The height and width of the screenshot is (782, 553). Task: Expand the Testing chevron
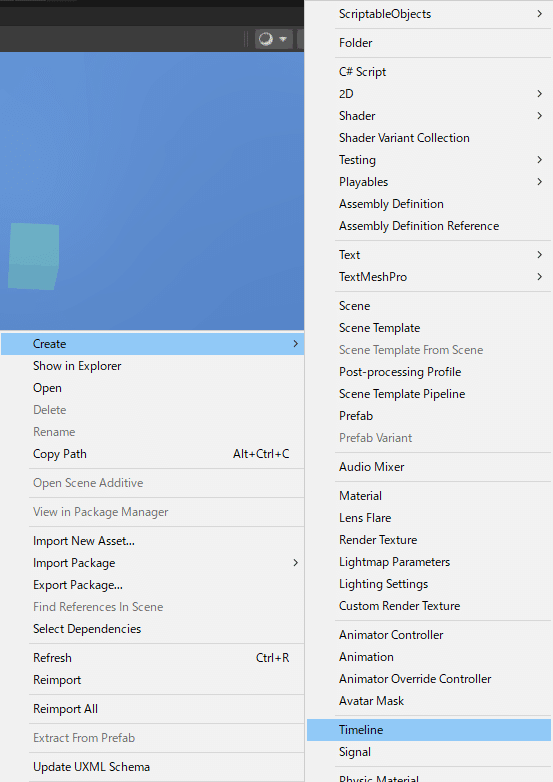tap(540, 160)
